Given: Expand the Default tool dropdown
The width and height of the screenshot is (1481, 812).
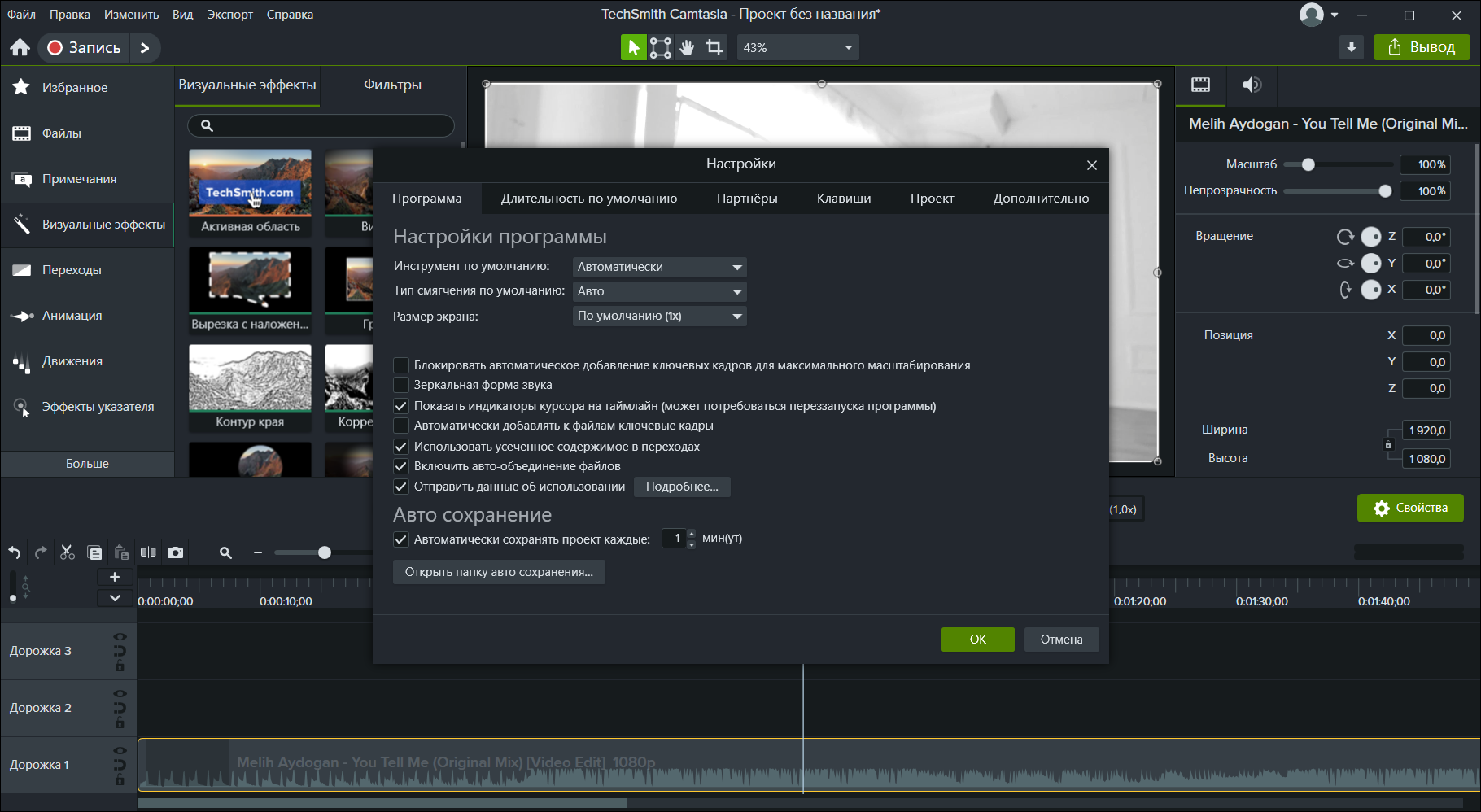Looking at the screenshot, I should click(x=660, y=267).
